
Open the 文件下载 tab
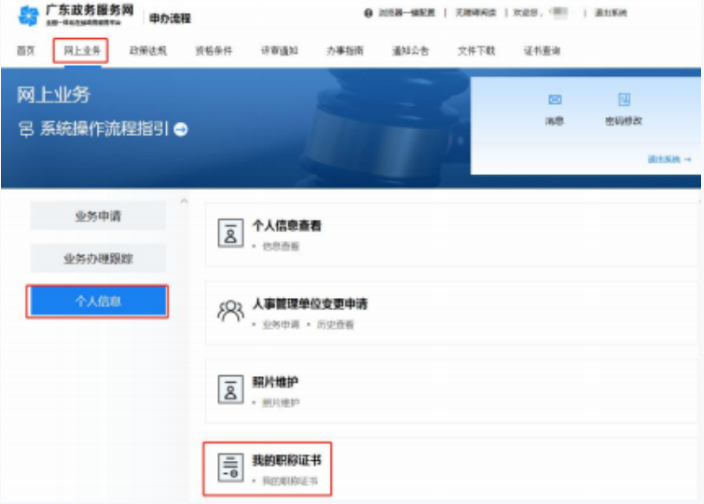(x=476, y=51)
